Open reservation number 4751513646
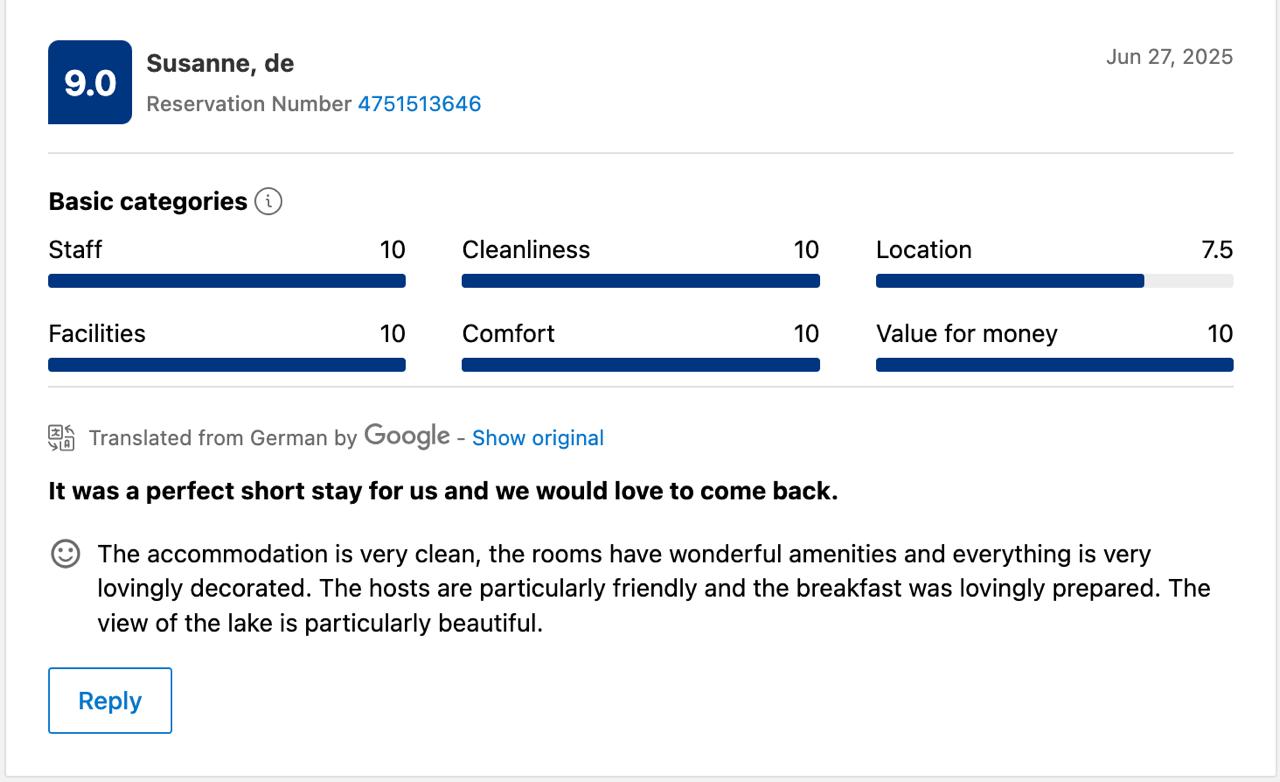The image size is (1280, 782). (420, 104)
